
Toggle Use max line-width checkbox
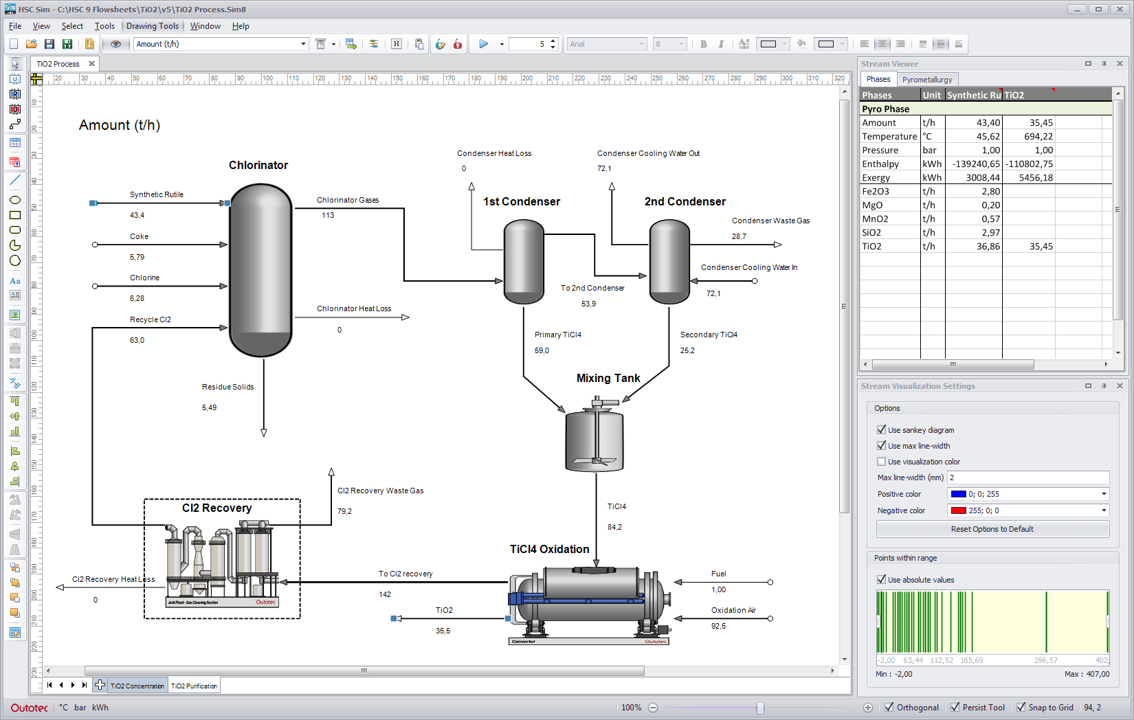[881, 445]
